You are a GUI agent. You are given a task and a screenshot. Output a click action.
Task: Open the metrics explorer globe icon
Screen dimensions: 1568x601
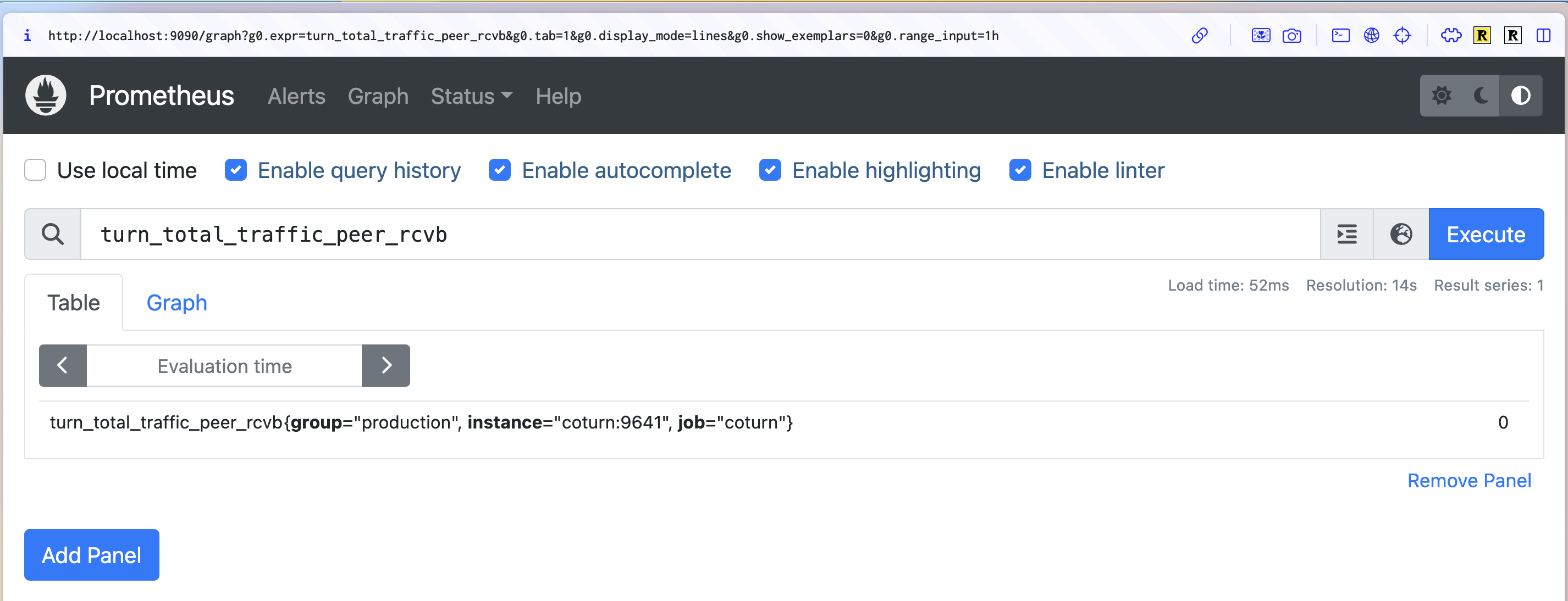pos(1401,234)
